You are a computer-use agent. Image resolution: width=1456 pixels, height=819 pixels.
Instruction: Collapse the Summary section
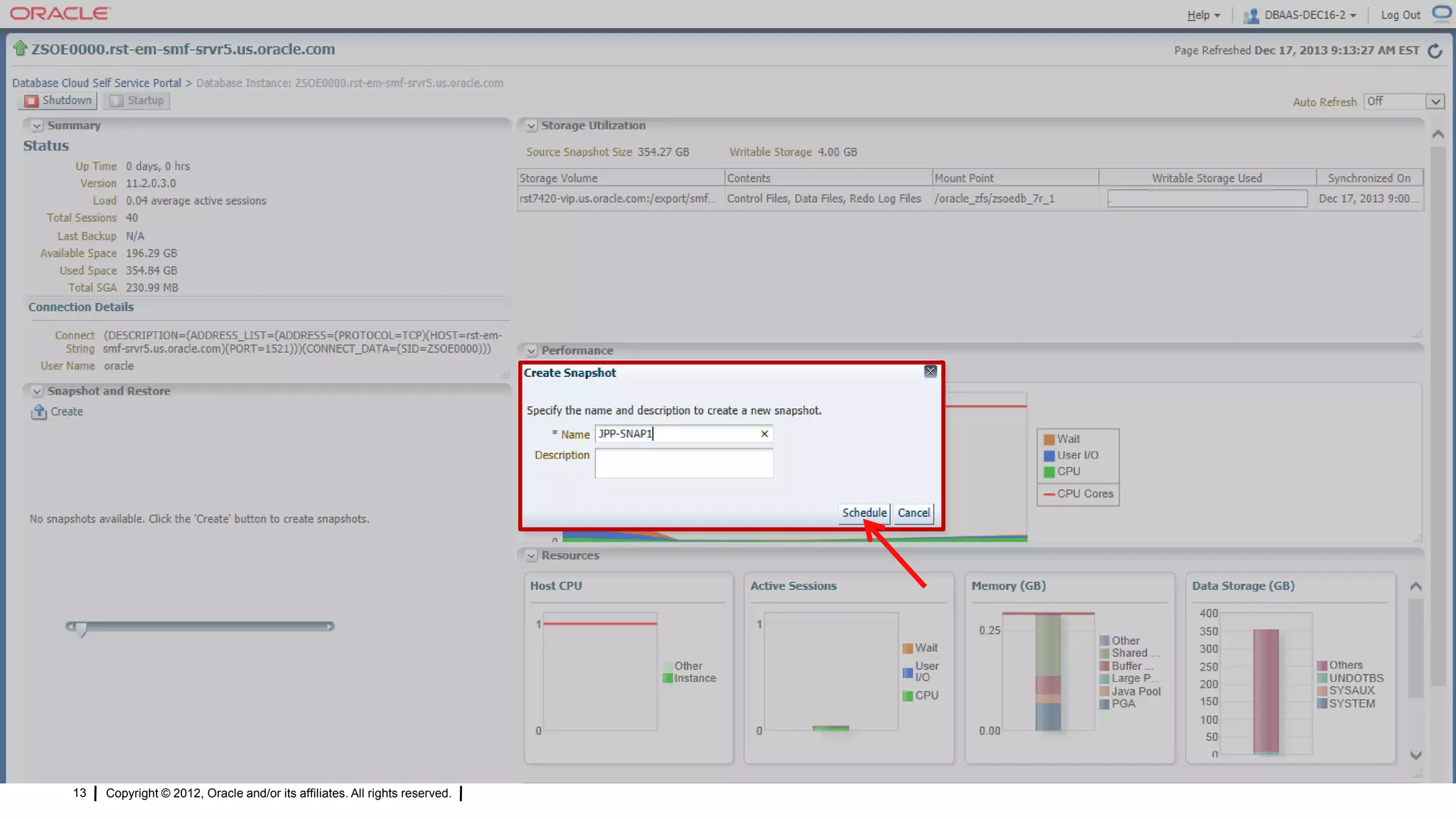[37, 126]
